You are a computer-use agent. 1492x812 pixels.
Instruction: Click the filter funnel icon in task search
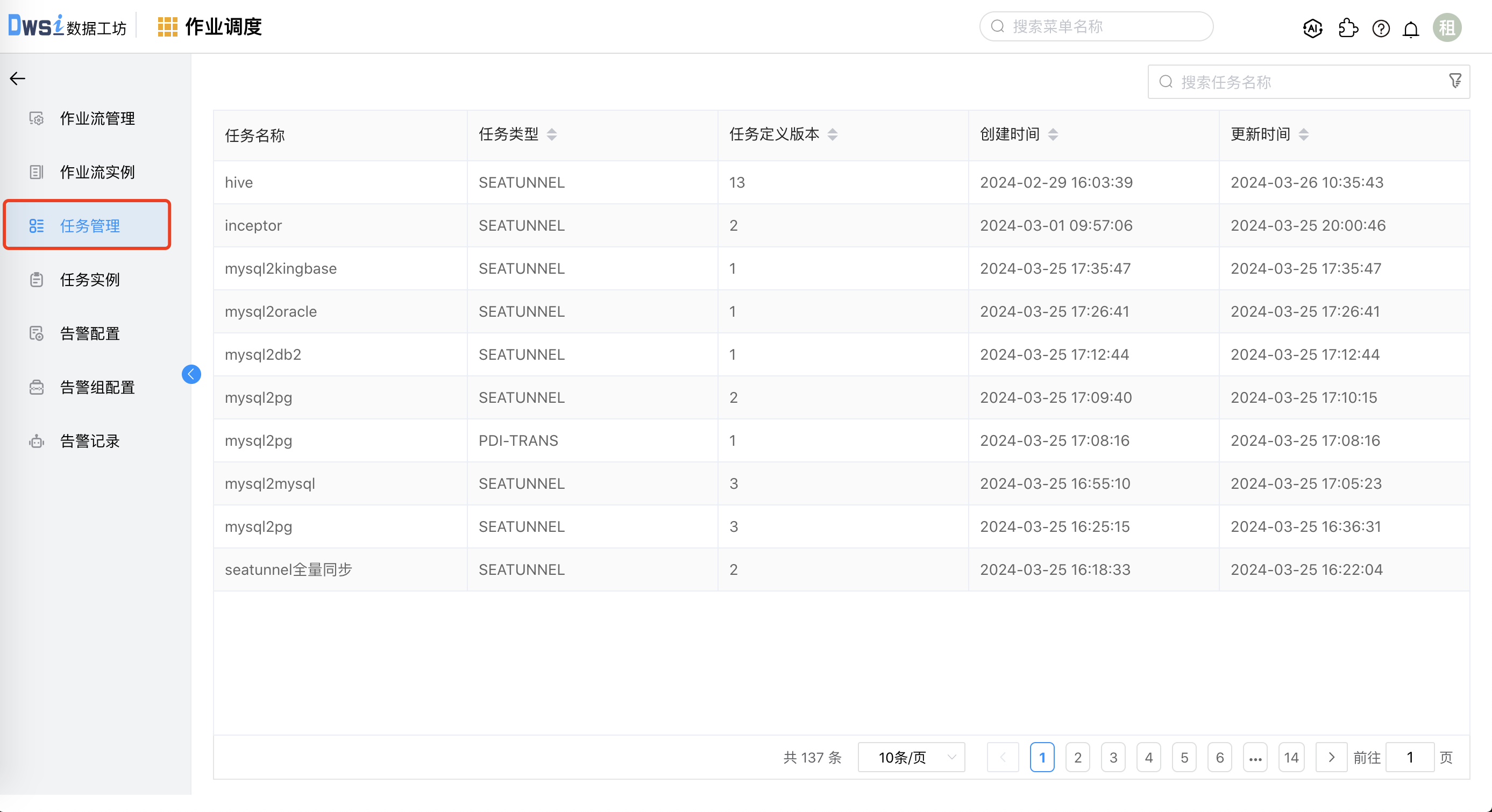[1455, 81]
